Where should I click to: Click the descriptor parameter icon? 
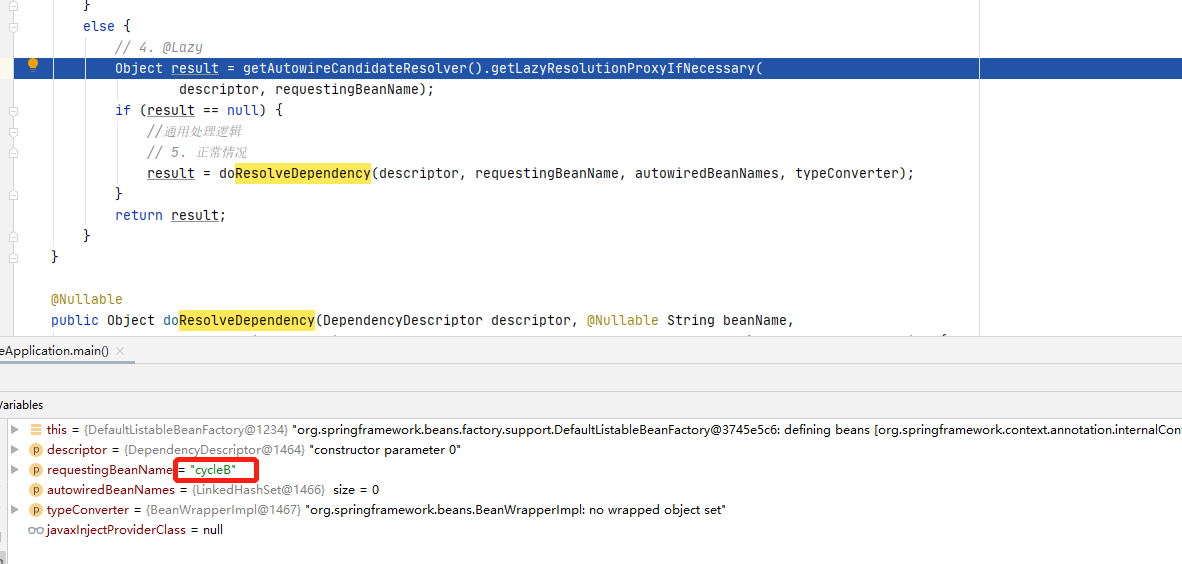(x=36, y=450)
